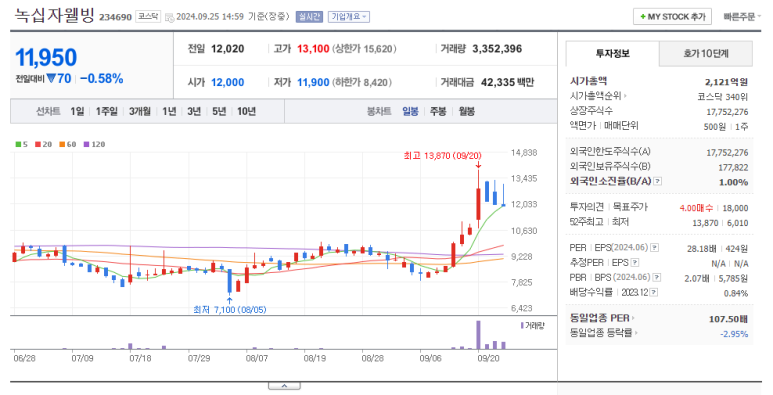Viewport: 773px width, 395px height.
Task: Open the help icon beside 추정PER EPS
Action: (635, 262)
